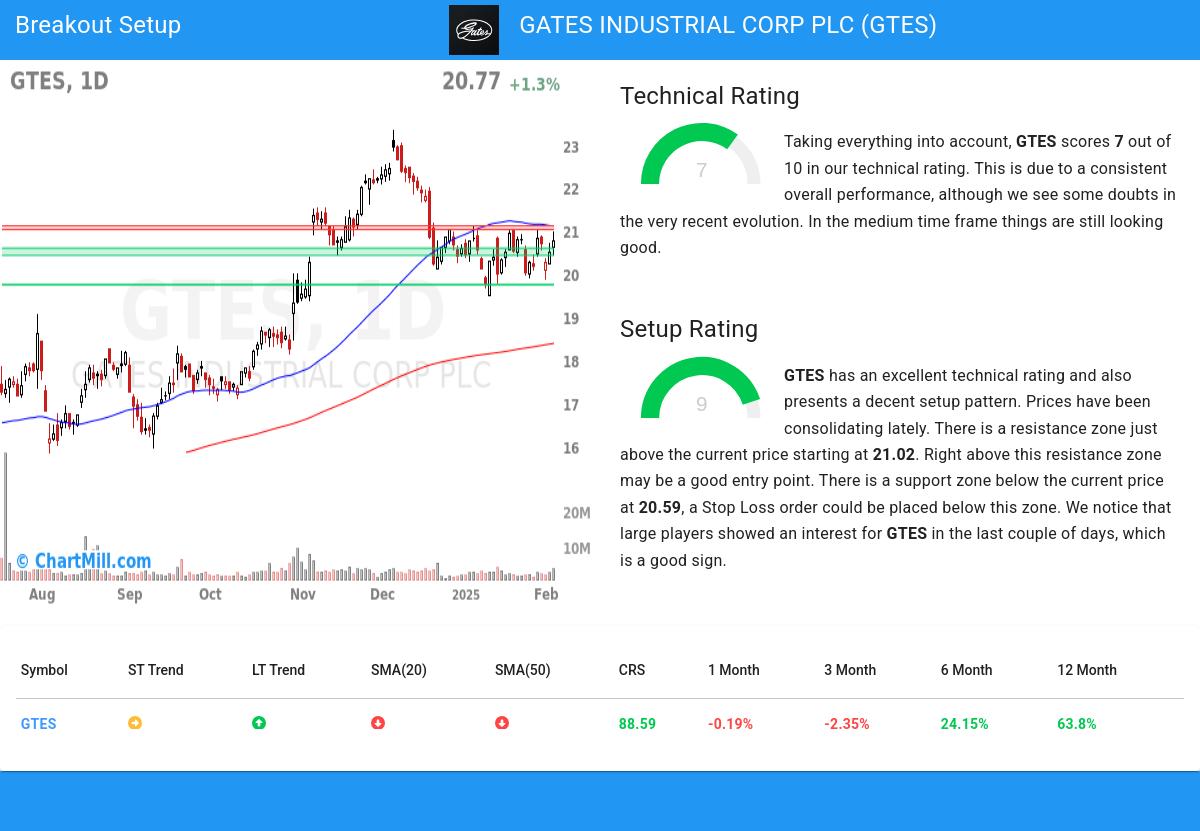This screenshot has width=1200, height=831.
Task: Click the Gates company logo icon
Action: 474,30
